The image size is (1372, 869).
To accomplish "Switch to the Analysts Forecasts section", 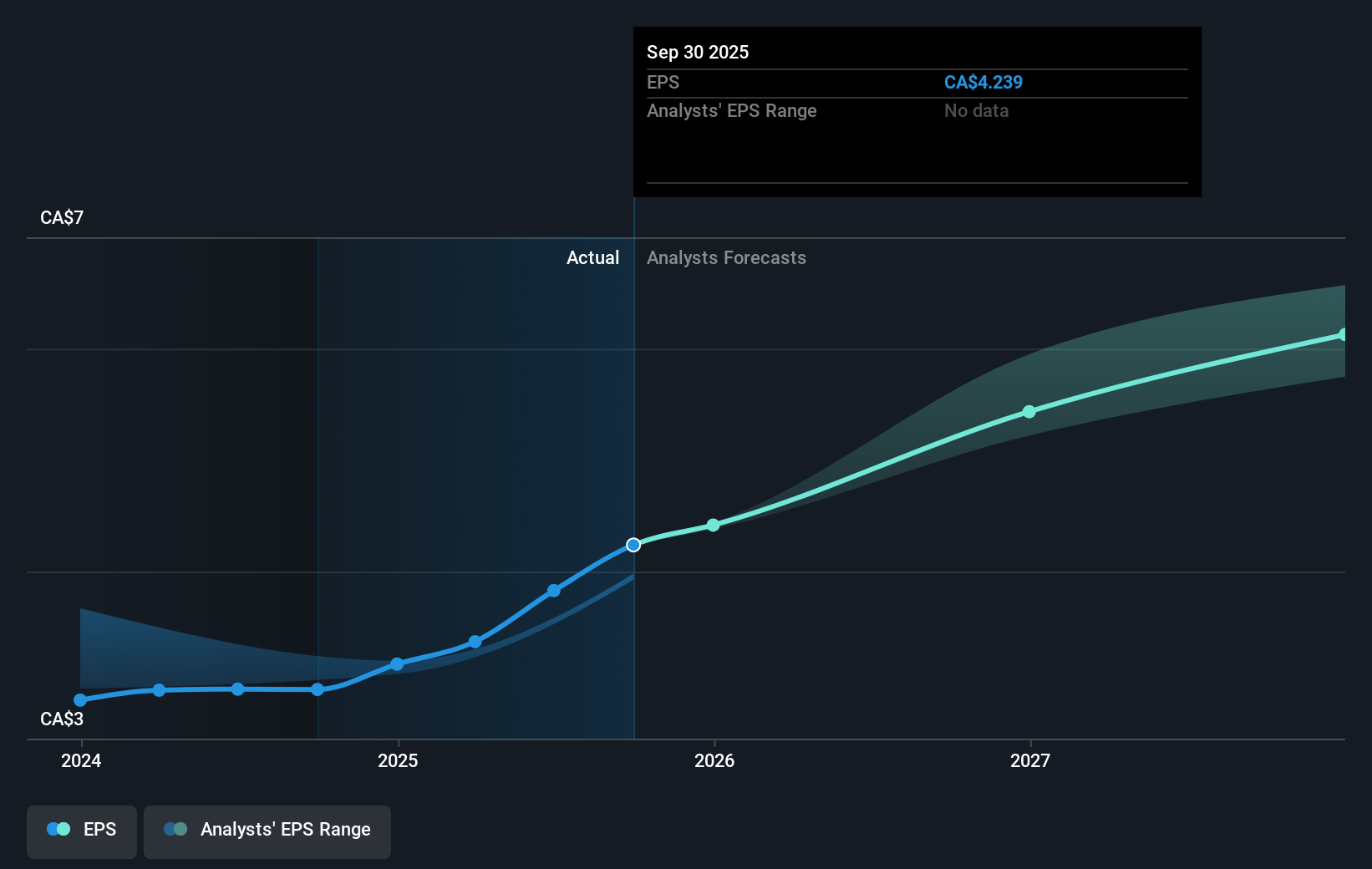I will pyautogui.click(x=726, y=258).
